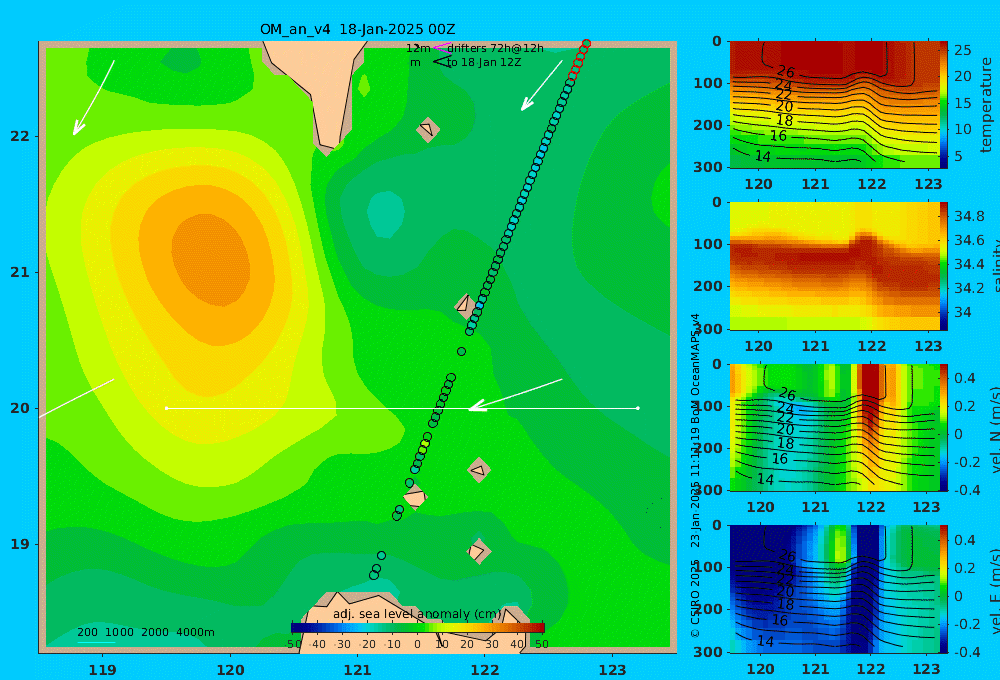
Task: Click the 'adj. sea level anomaly (cm)' label
Action: click(417, 614)
